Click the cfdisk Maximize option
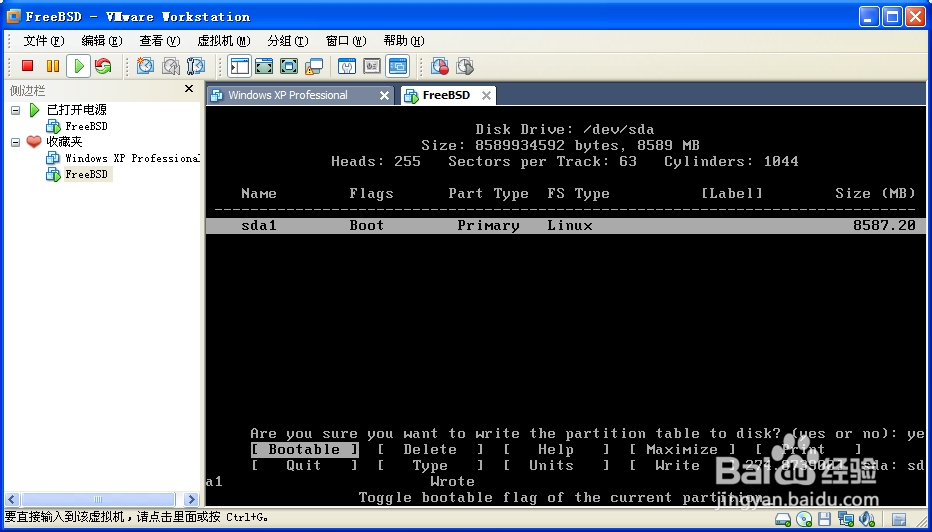The height and width of the screenshot is (532, 932). pyautogui.click(x=682, y=450)
